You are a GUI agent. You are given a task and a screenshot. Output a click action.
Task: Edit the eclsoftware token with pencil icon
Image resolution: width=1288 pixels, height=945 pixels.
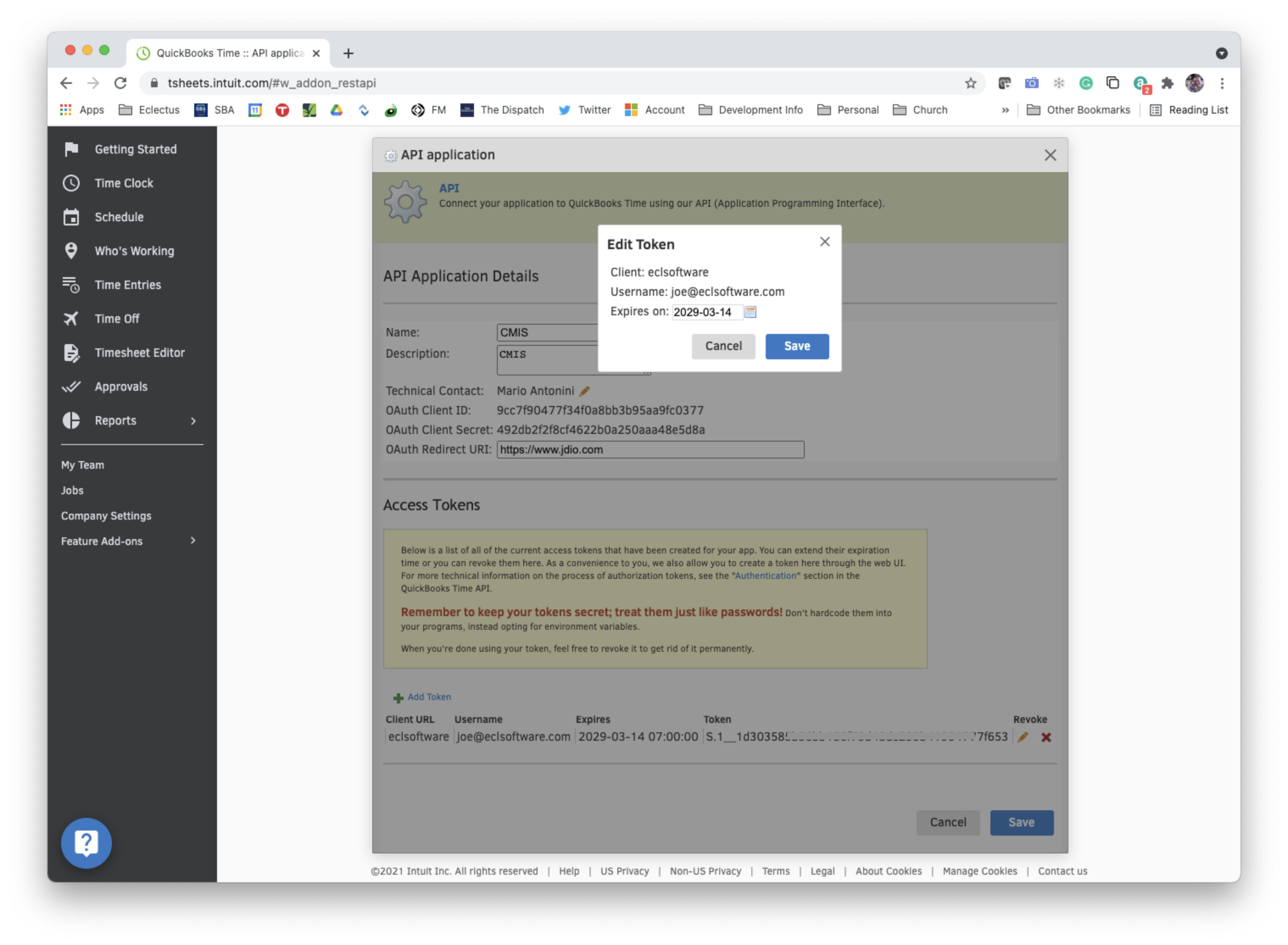pyautogui.click(x=1023, y=737)
